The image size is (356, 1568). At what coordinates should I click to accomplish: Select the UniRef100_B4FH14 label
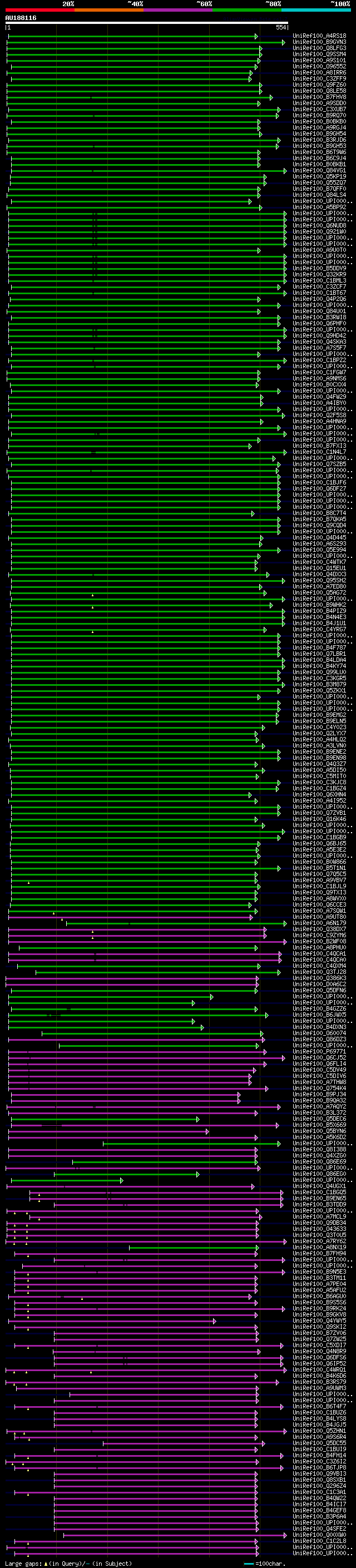[x=319, y=1456]
